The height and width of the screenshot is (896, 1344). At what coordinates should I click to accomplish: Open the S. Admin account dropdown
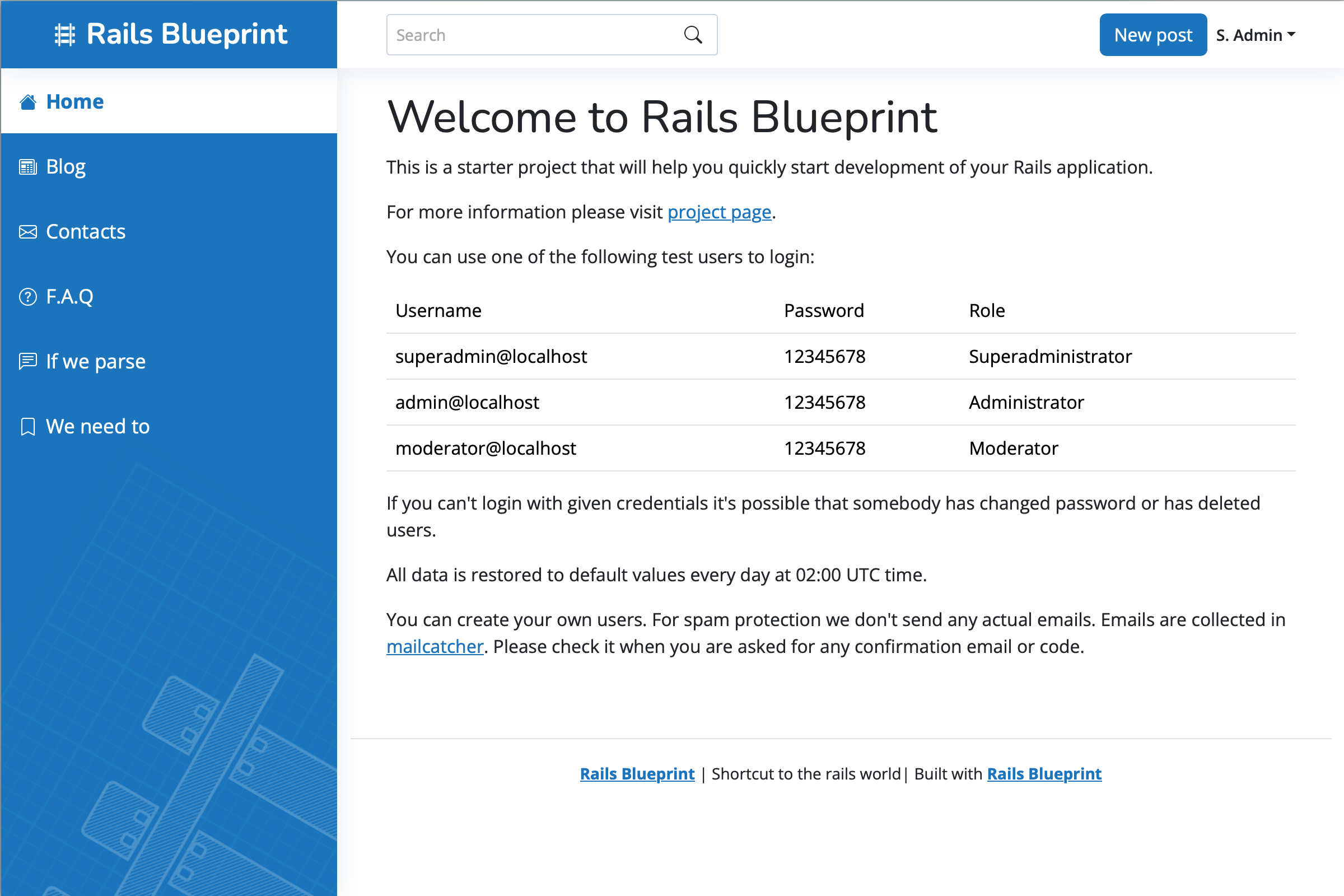point(1249,35)
